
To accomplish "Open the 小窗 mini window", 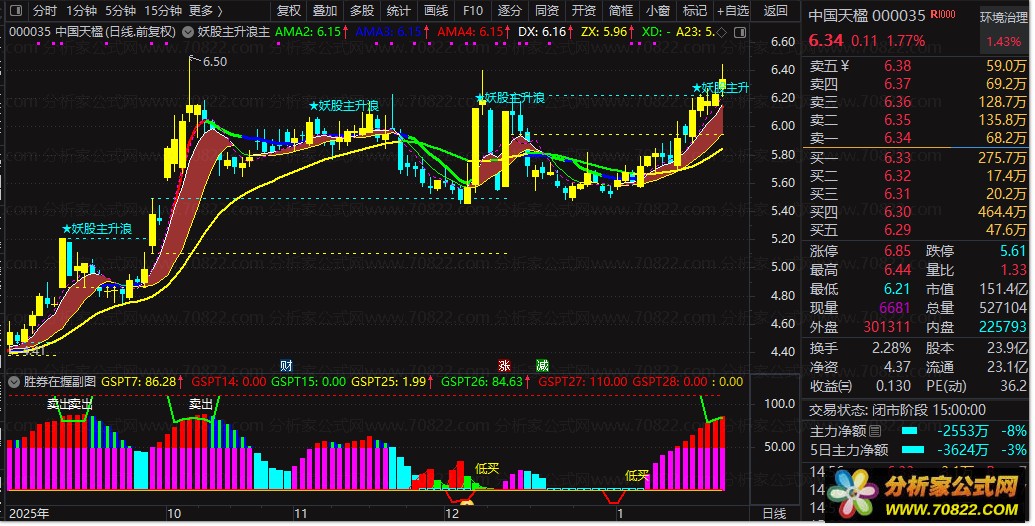I will pos(657,11).
